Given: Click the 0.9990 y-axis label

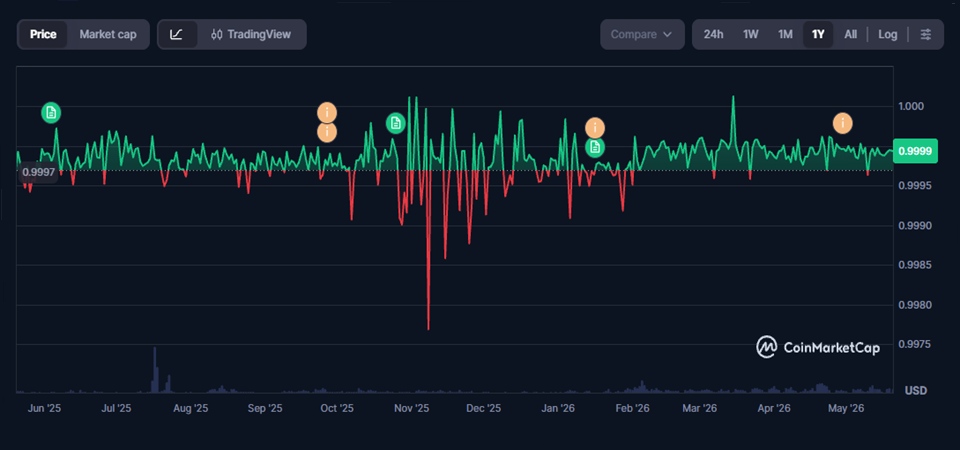Looking at the screenshot, I should pos(913,226).
